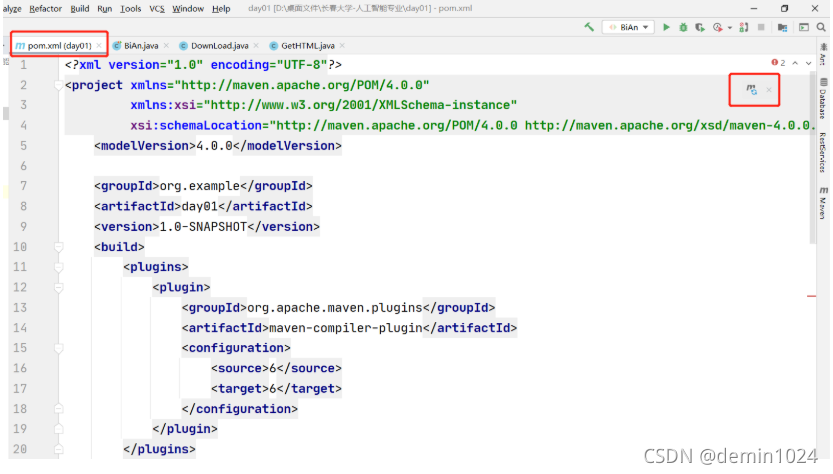Click maven-compiler-plugin artifactId text
Screen dimensions: 833x474
click(x=346, y=328)
